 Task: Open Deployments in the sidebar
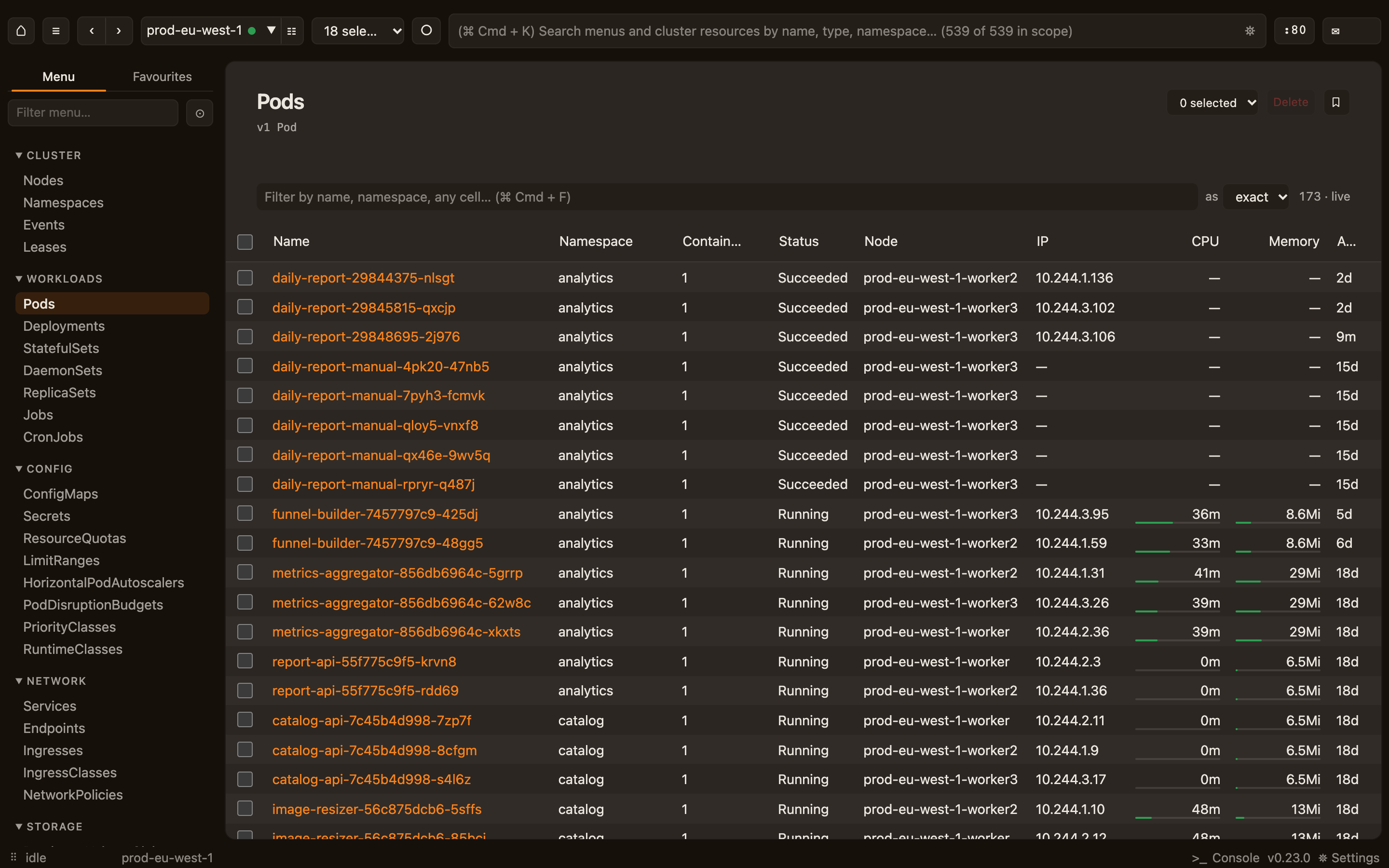pos(64,326)
